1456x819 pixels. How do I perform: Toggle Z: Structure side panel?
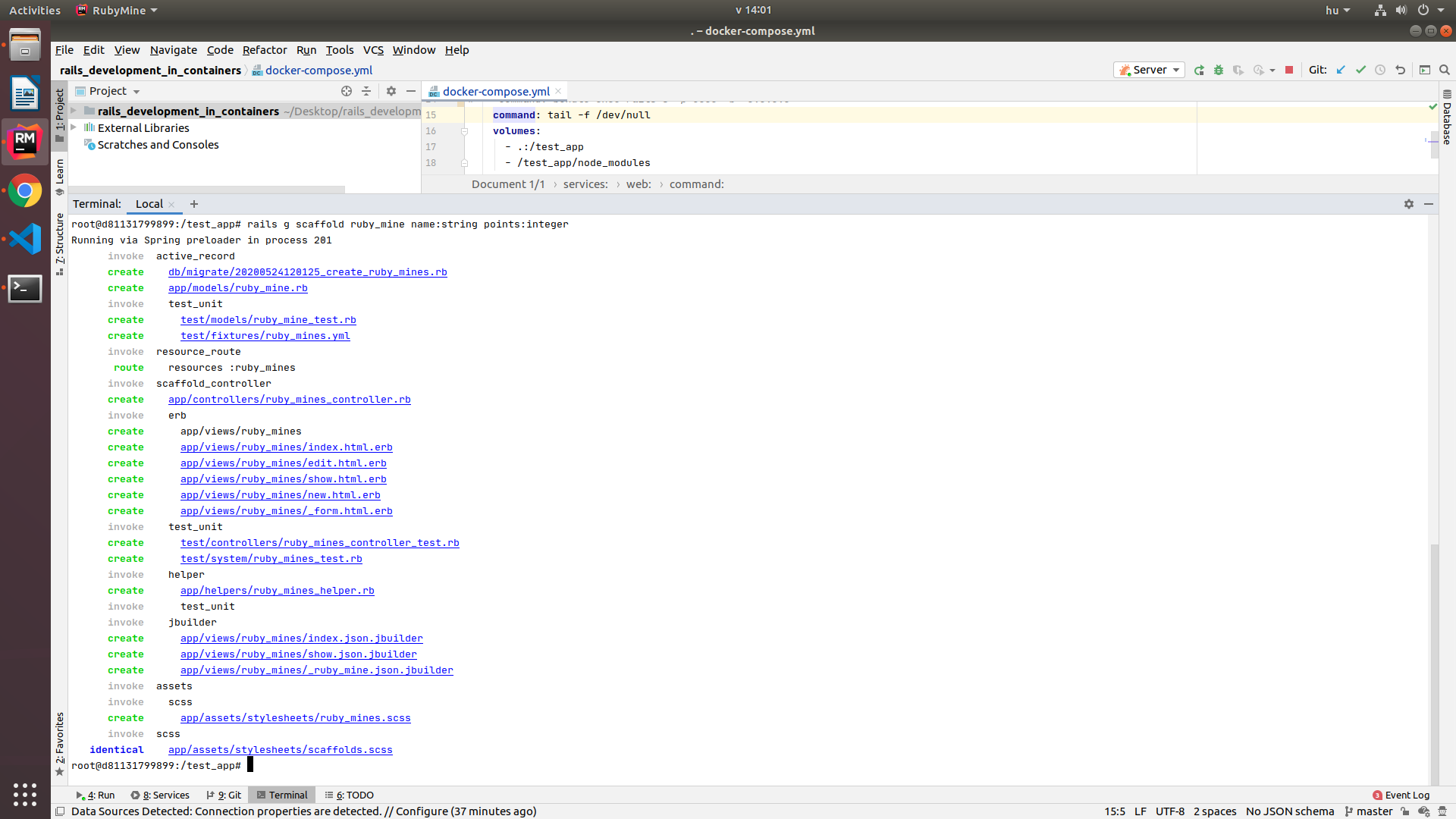[60, 244]
